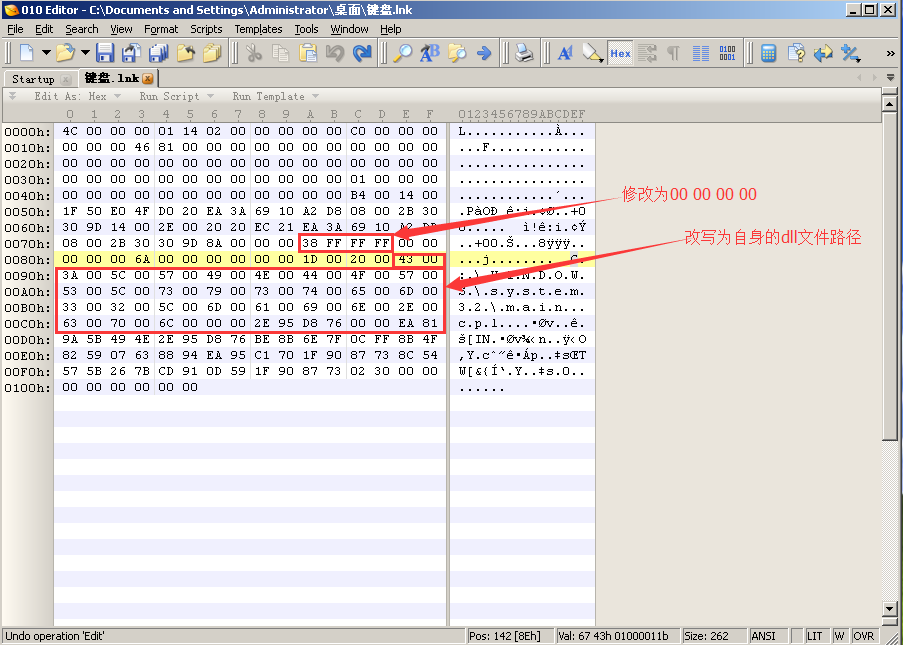Open the tab list dropdown at right
Image resolution: width=903 pixels, height=645 pixels.
coord(890,78)
